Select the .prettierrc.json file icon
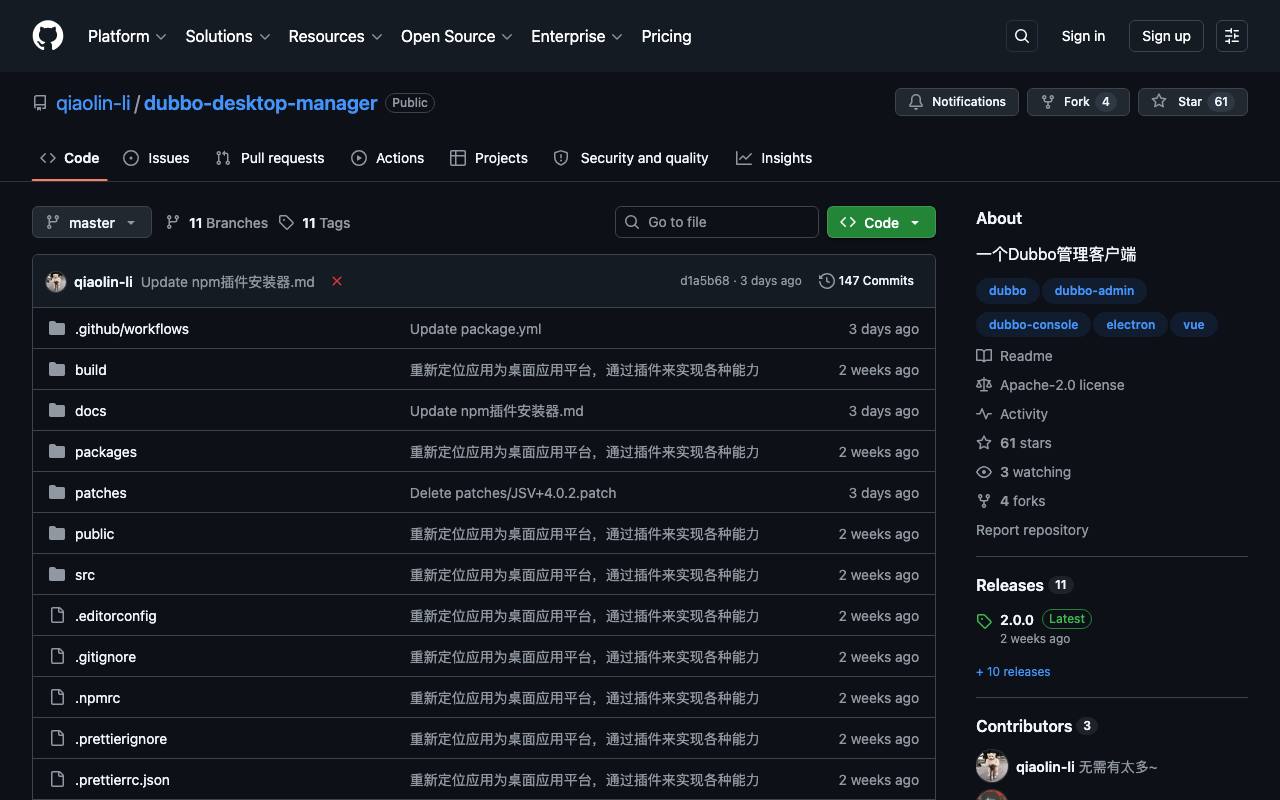This screenshot has width=1280, height=800. pyautogui.click(x=57, y=779)
